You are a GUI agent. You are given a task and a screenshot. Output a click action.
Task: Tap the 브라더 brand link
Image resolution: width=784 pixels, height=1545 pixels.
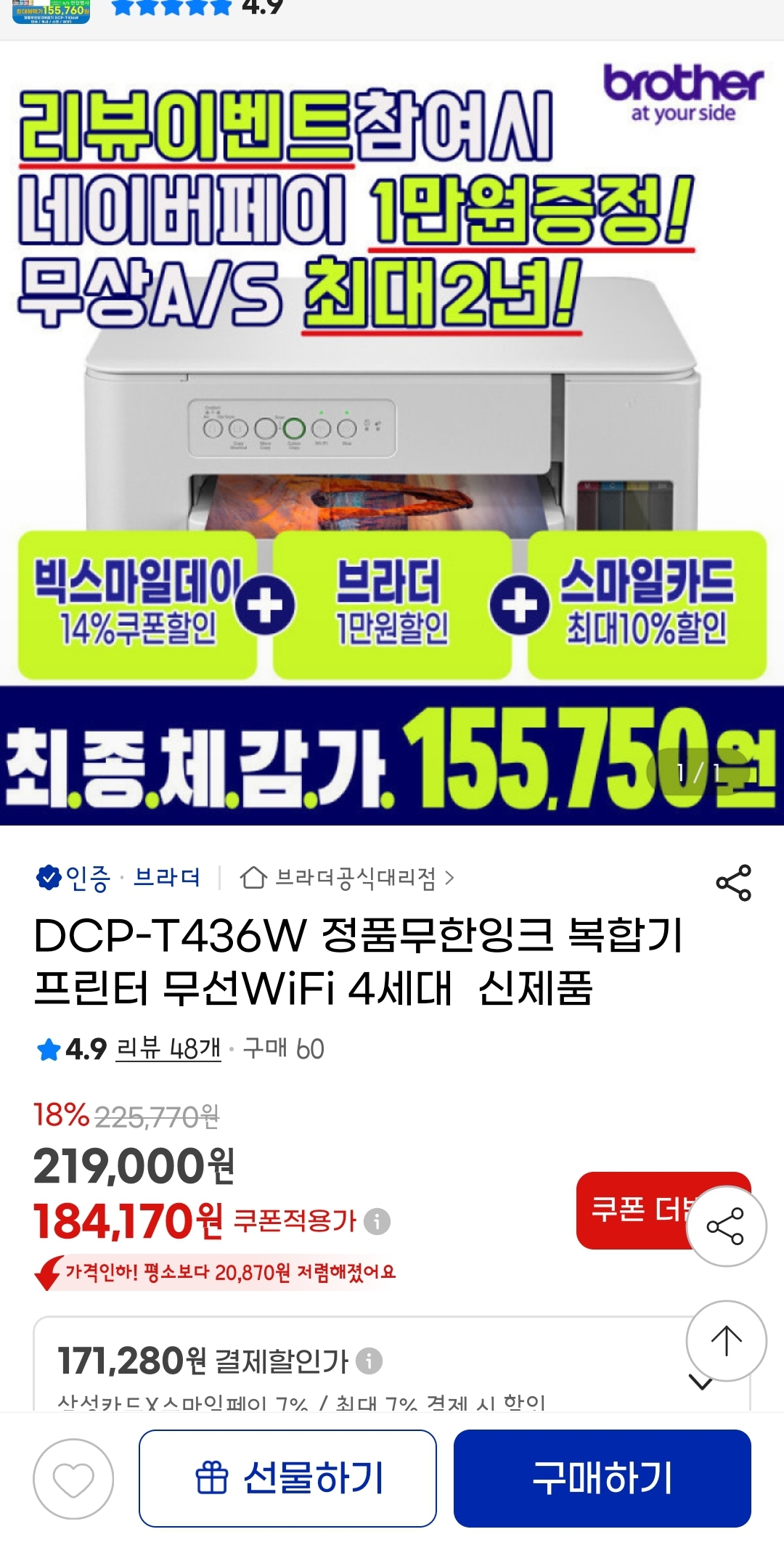[167, 878]
